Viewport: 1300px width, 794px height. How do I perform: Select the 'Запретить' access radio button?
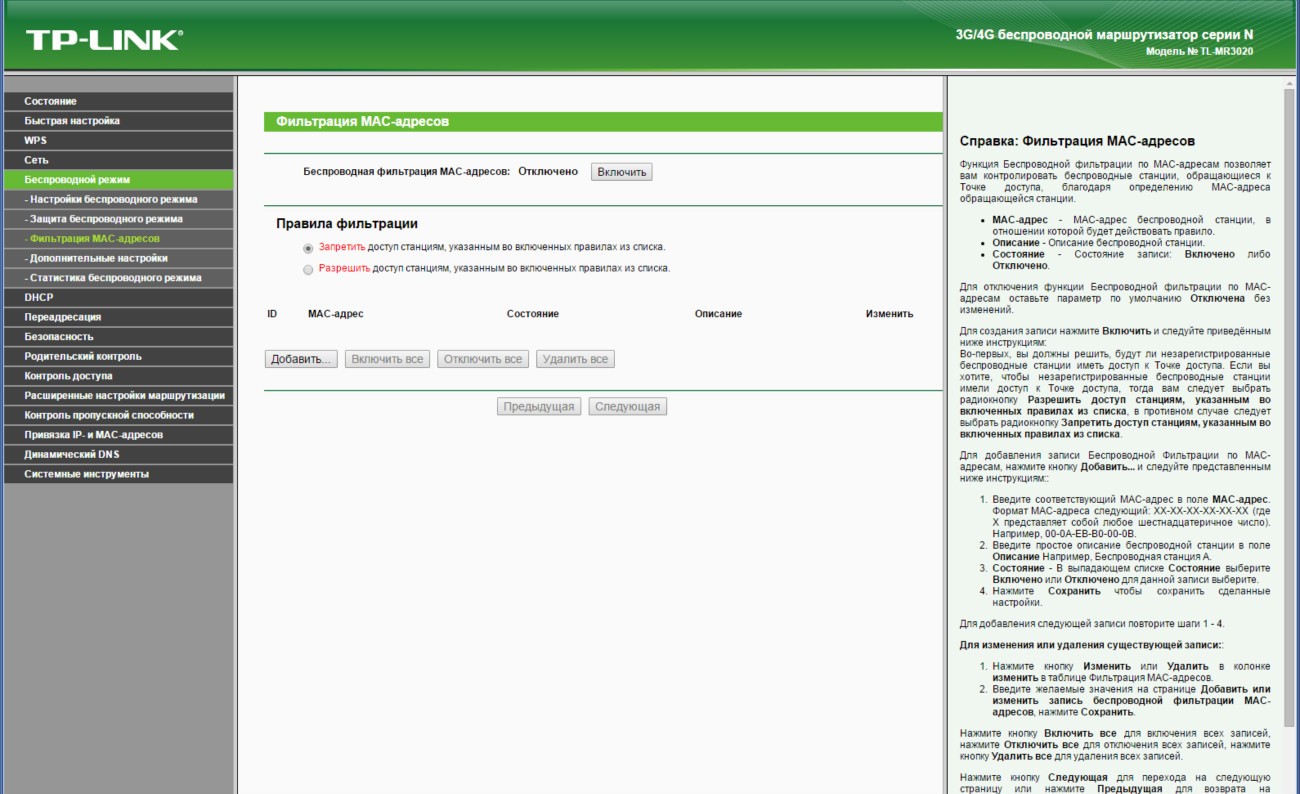(308, 247)
